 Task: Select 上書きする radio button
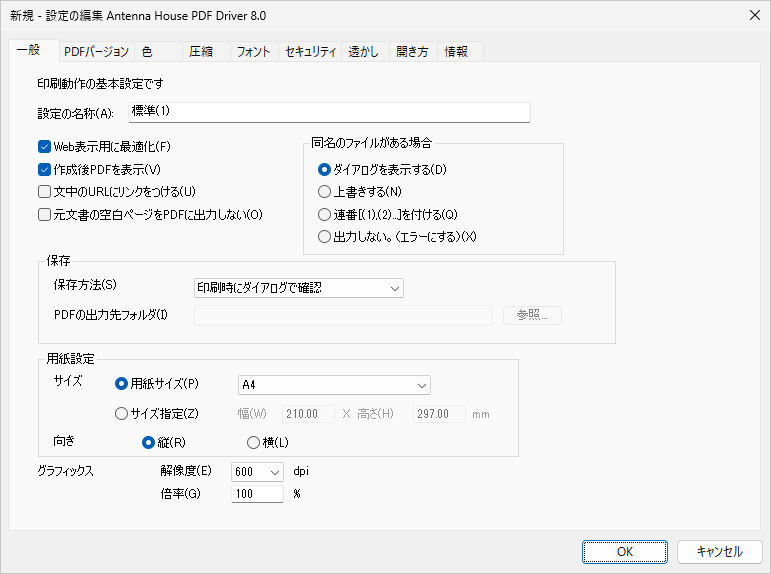[x=324, y=191]
